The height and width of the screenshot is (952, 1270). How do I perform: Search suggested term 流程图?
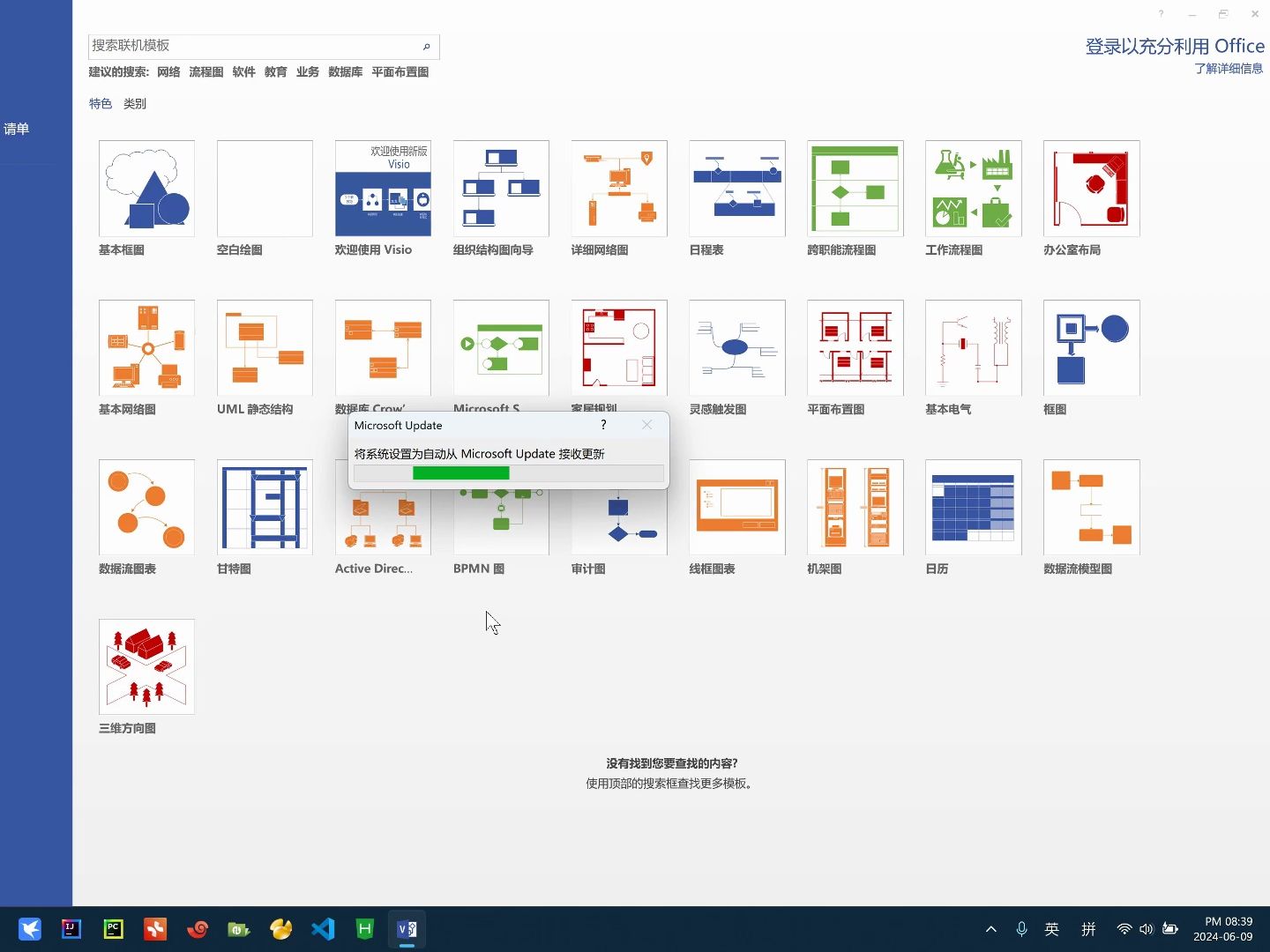click(206, 72)
